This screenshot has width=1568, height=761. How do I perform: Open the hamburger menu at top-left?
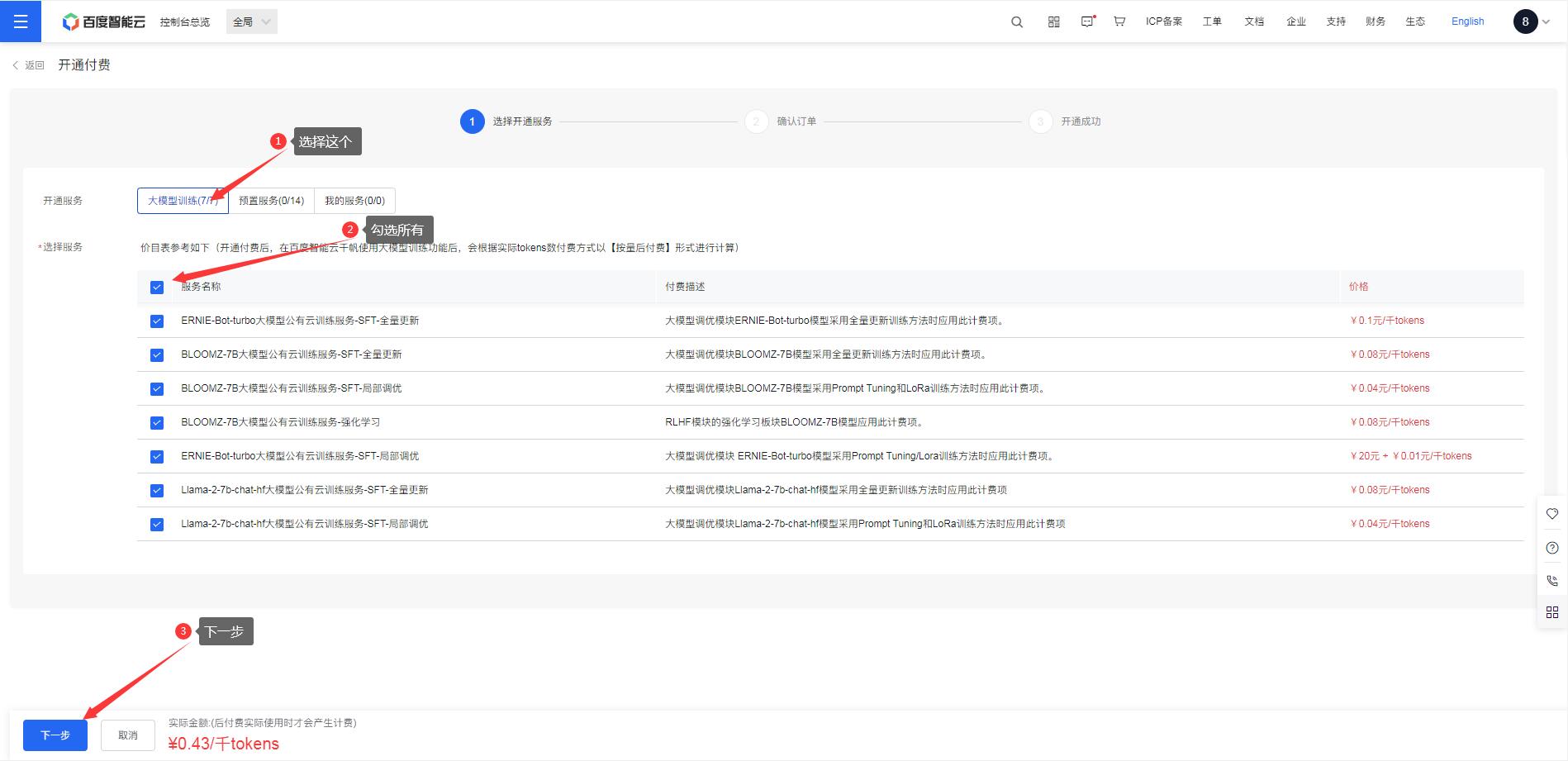[21, 21]
